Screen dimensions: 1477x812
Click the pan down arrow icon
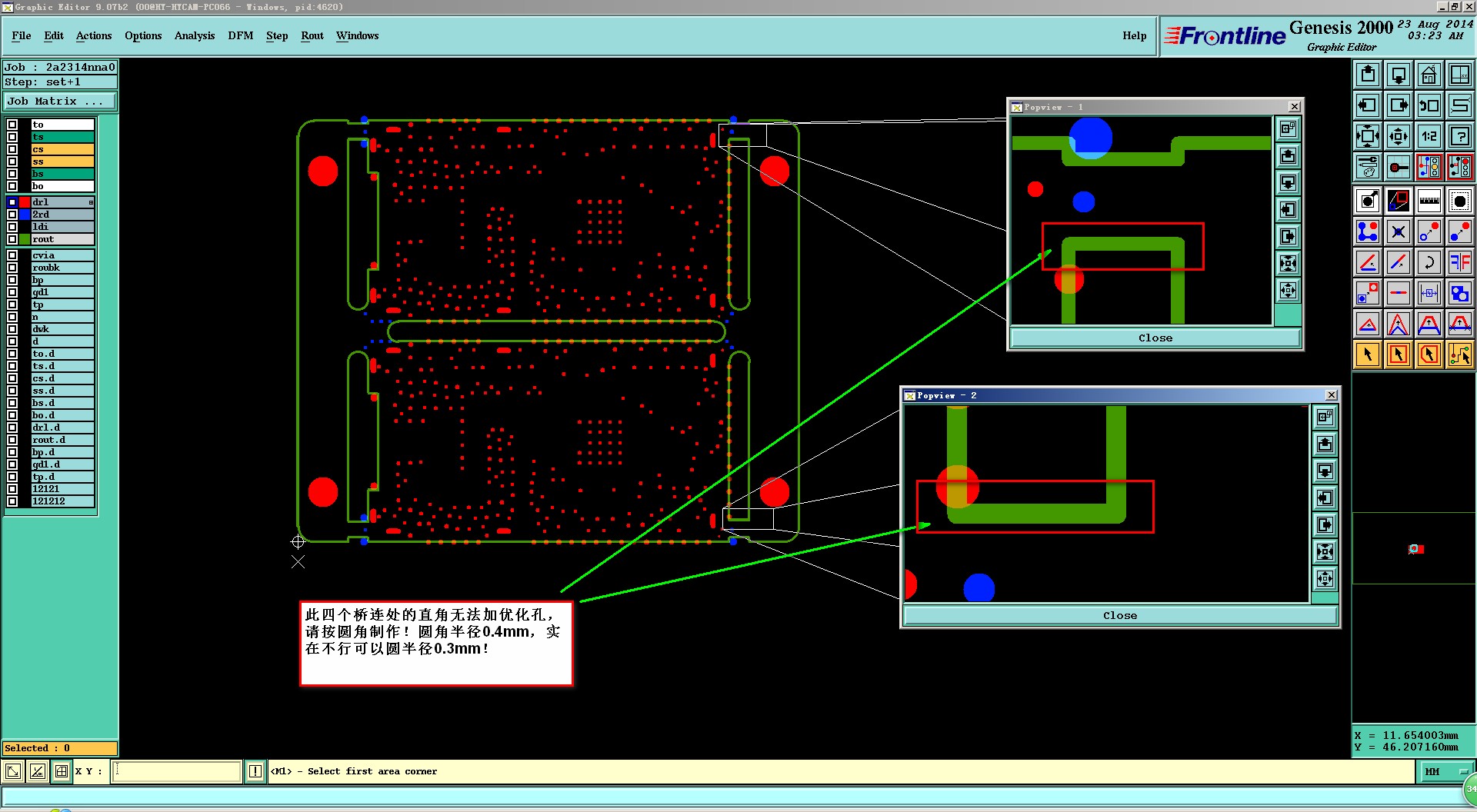1399,75
